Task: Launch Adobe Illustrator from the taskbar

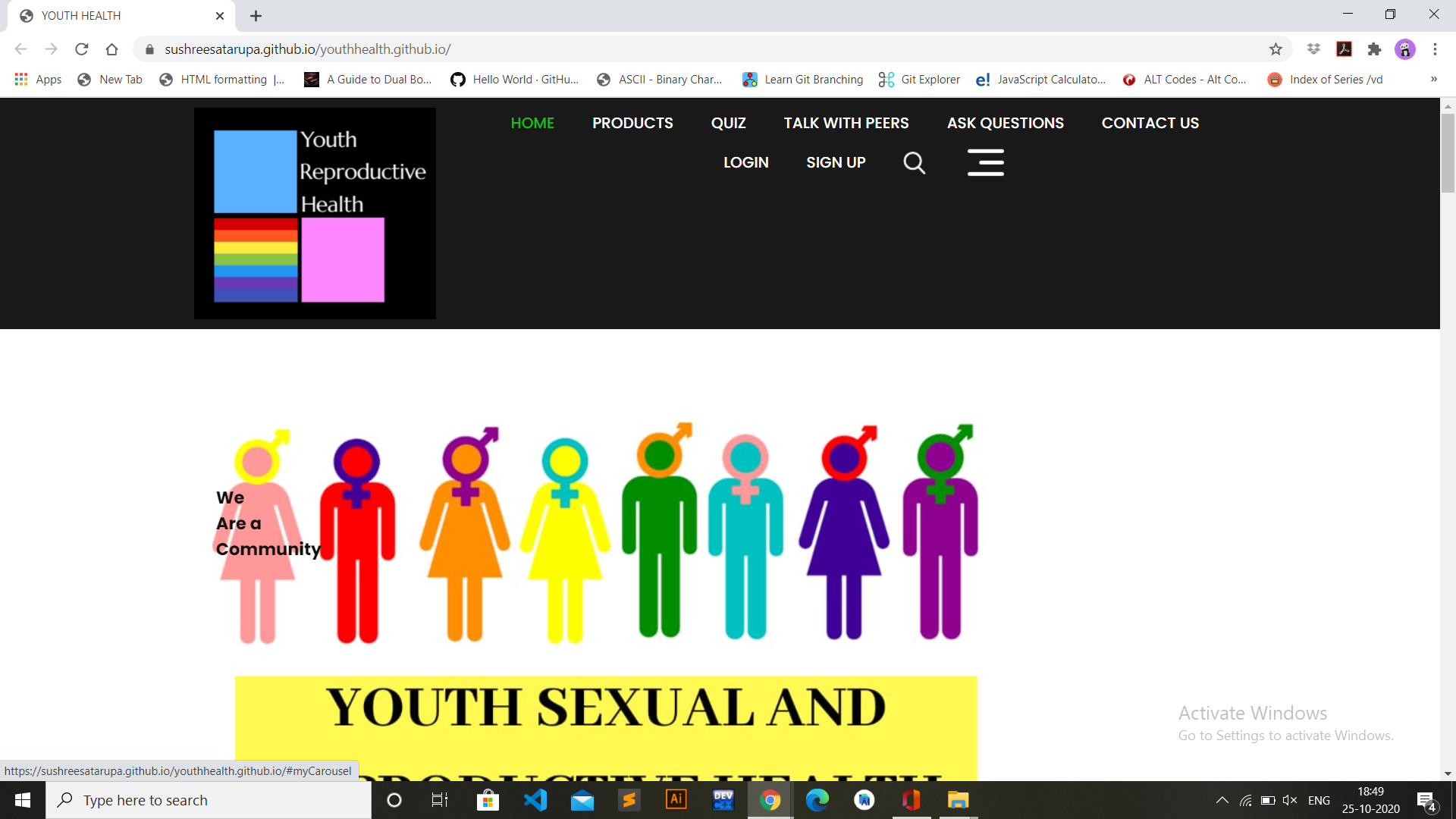Action: [676, 799]
